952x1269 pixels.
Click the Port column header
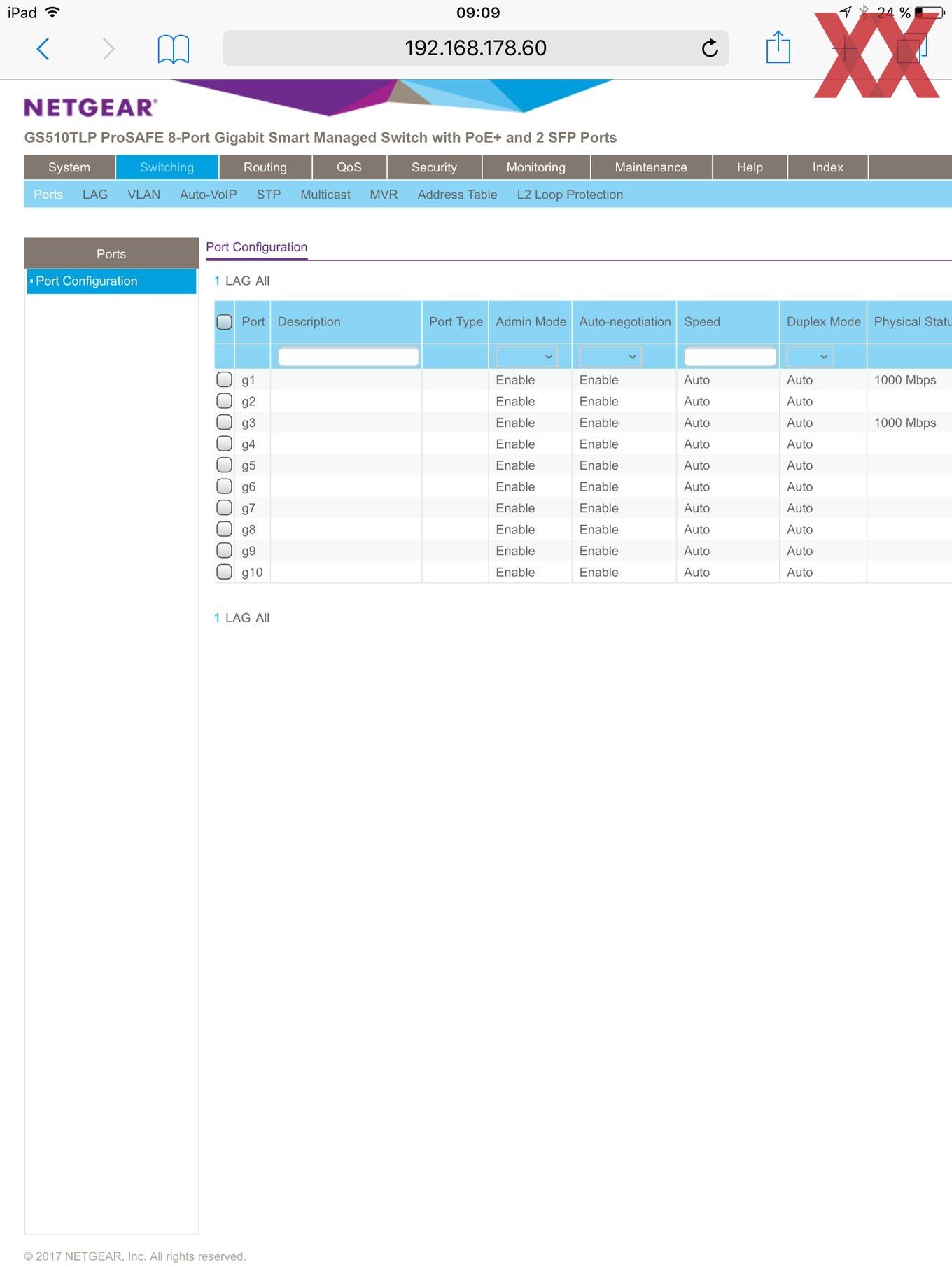tap(253, 322)
